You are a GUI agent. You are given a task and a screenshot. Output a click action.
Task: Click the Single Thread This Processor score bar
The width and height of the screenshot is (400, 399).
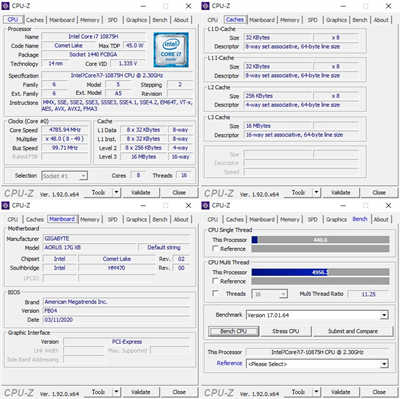320,239
